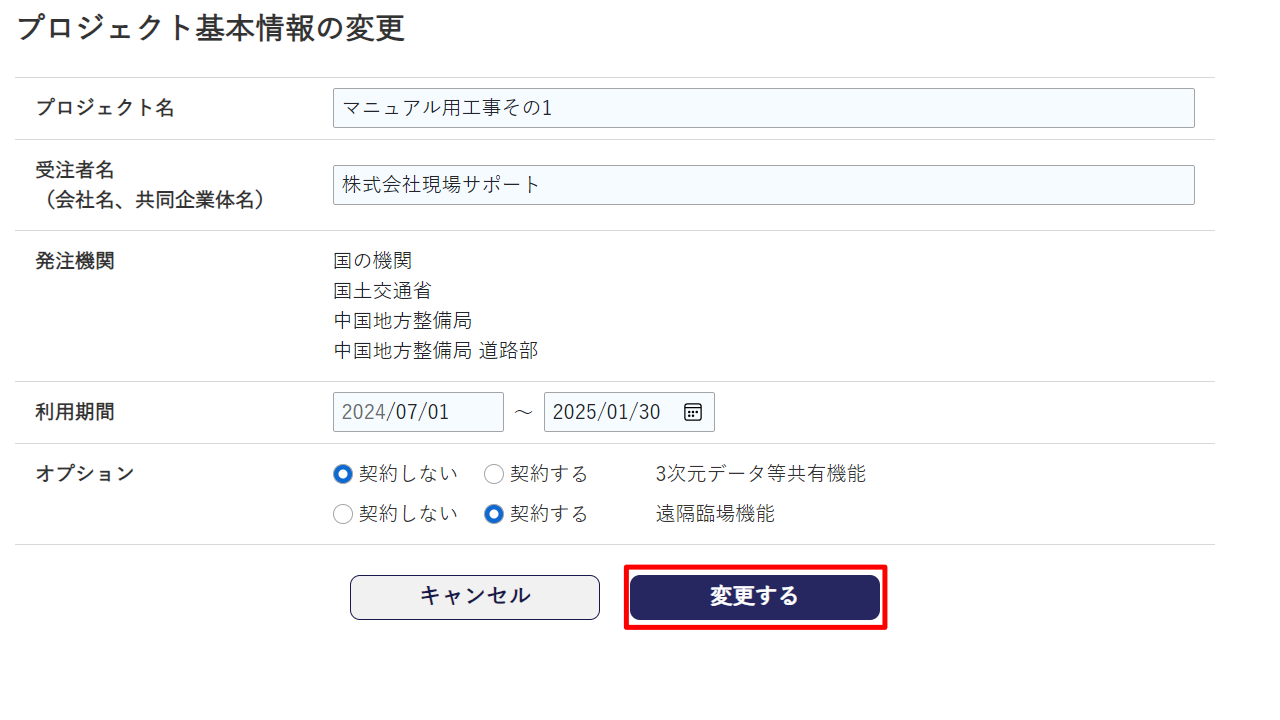Click the 発注機関 row label
The height and width of the screenshot is (720, 1280).
[75, 261]
